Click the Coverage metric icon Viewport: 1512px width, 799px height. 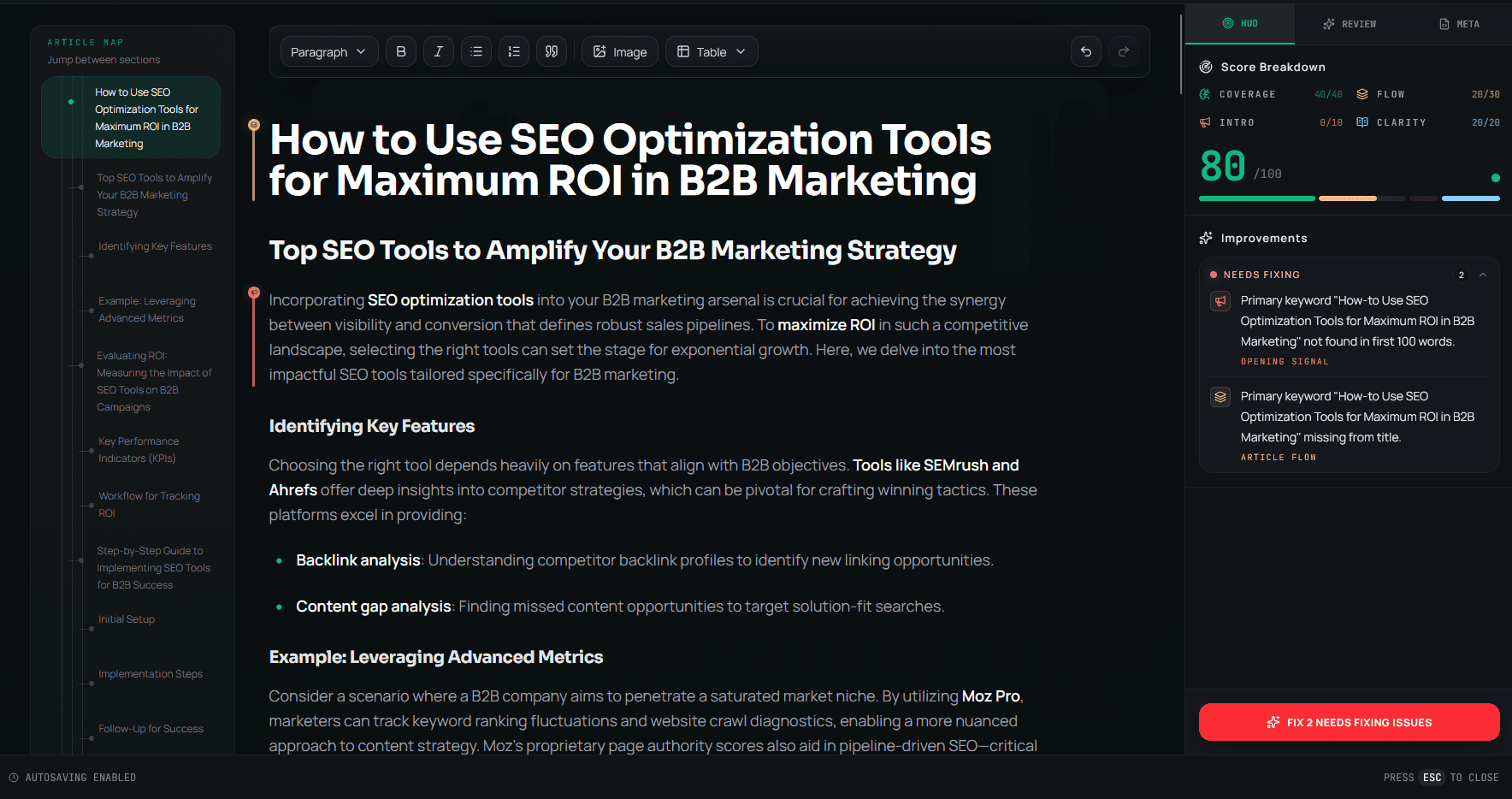[x=1205, y=94]
